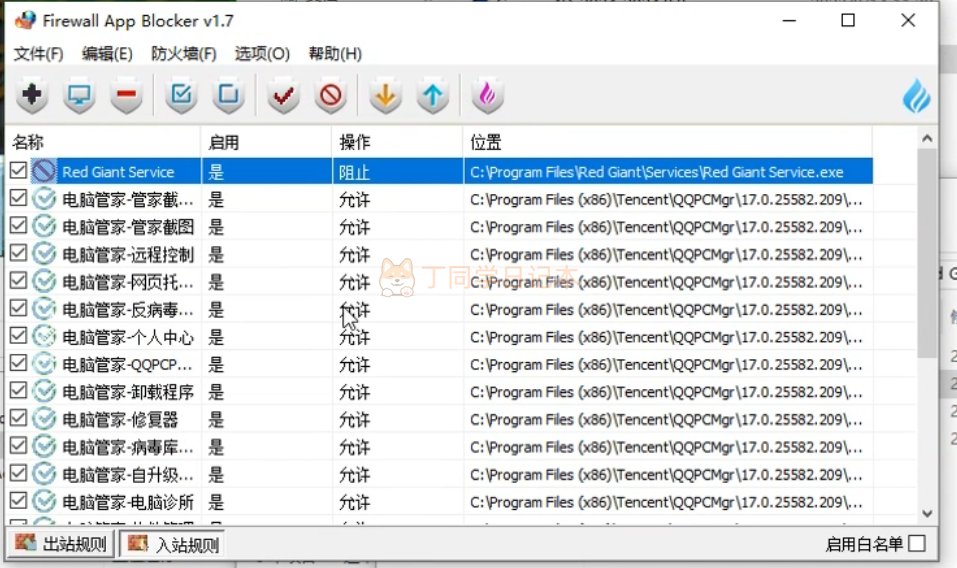Click the scrollbar down arrow
This screenshot has width=957, height=568.
coord(927,514)
